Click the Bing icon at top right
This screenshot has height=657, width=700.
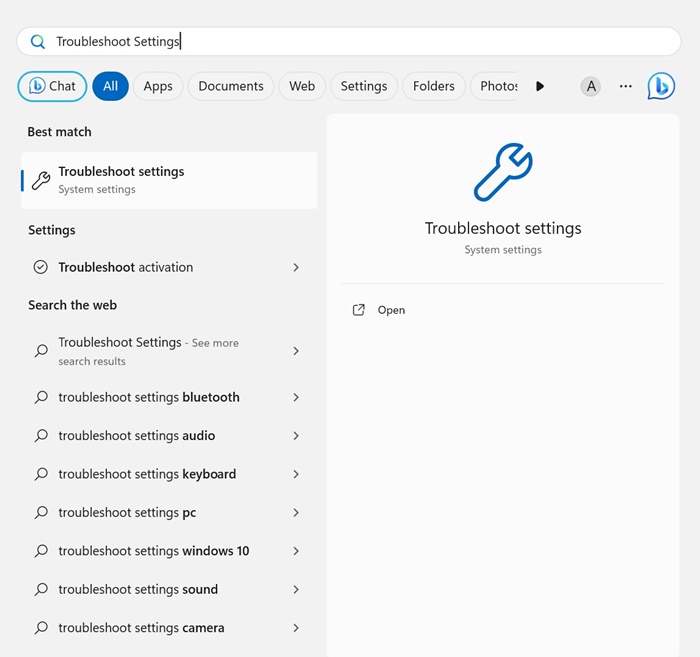(x=661, y=86)
